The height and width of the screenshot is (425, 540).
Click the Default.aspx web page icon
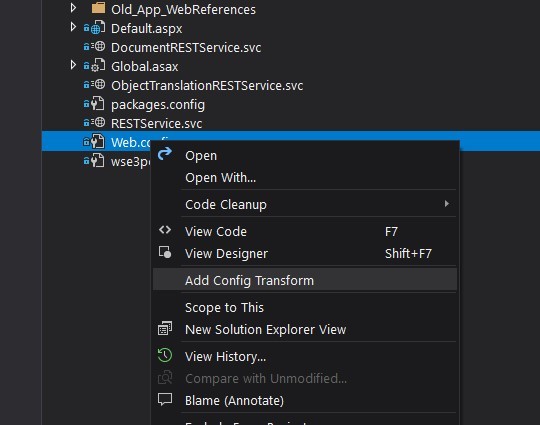(x=98, y=28)
